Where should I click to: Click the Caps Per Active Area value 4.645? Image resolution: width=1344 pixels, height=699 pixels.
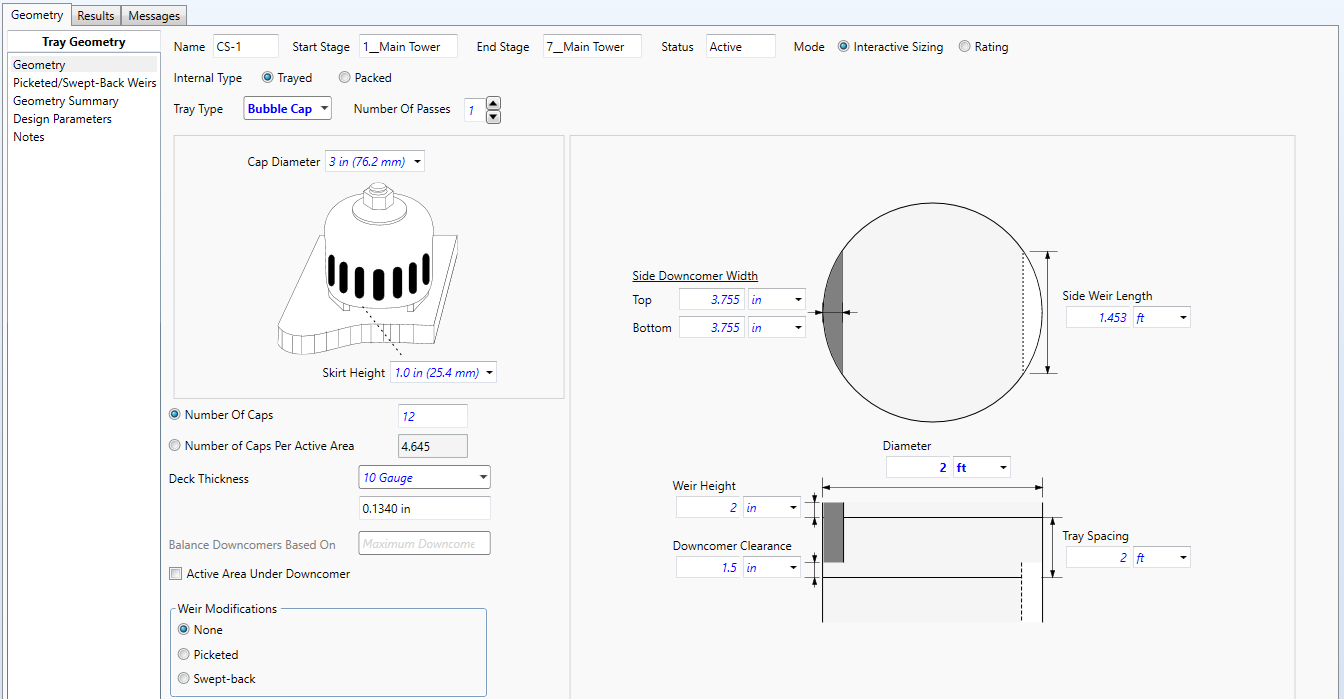click(432, 447)
